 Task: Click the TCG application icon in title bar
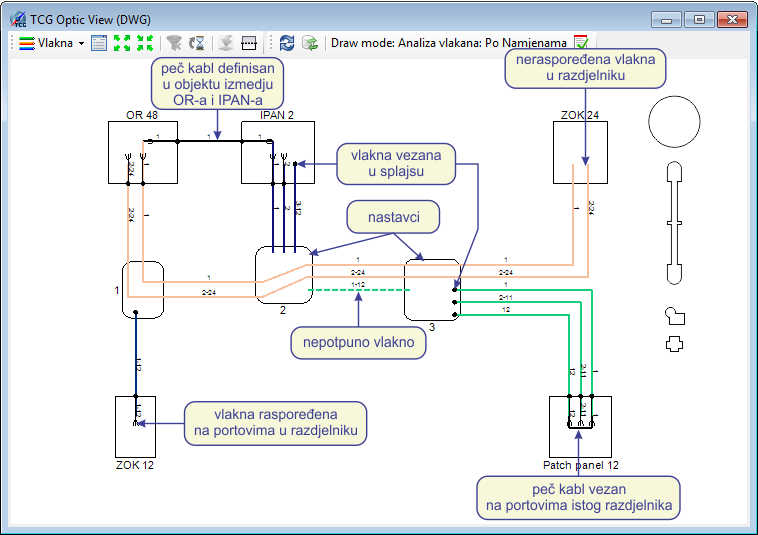click(x=18, y=20)
